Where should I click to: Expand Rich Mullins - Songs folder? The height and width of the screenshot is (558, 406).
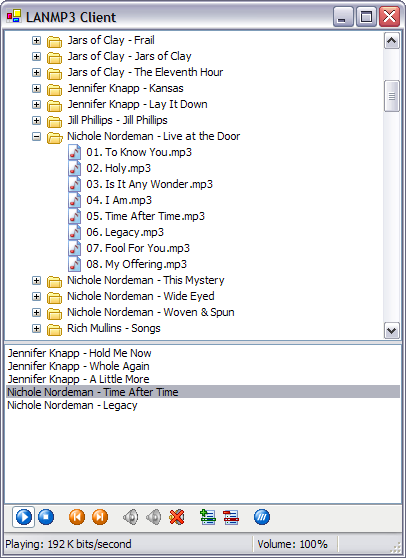[x=36, y=328]
